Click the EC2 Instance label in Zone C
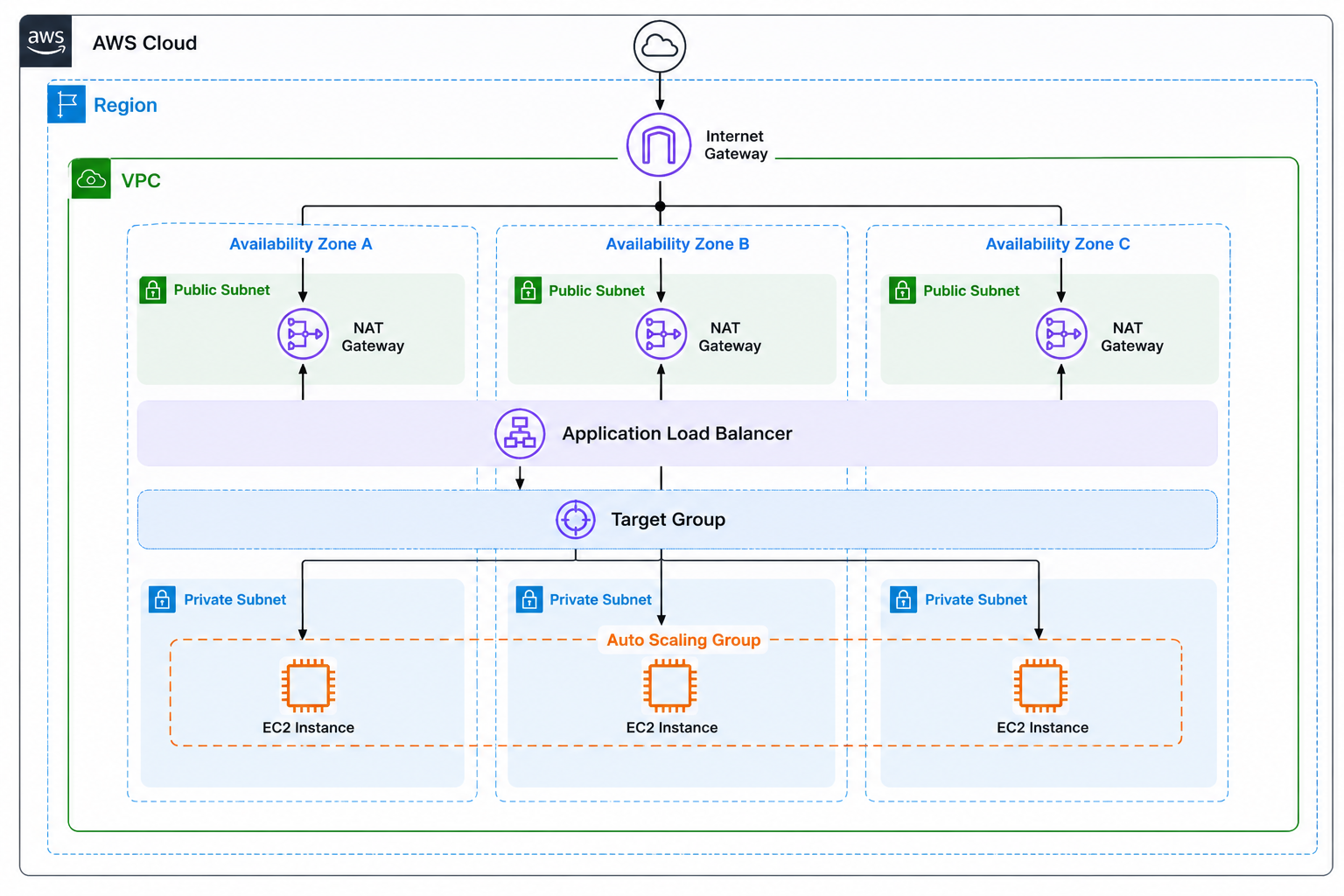The width and height of the screenshot is (1344, 896). click(x=1042, y=728)
